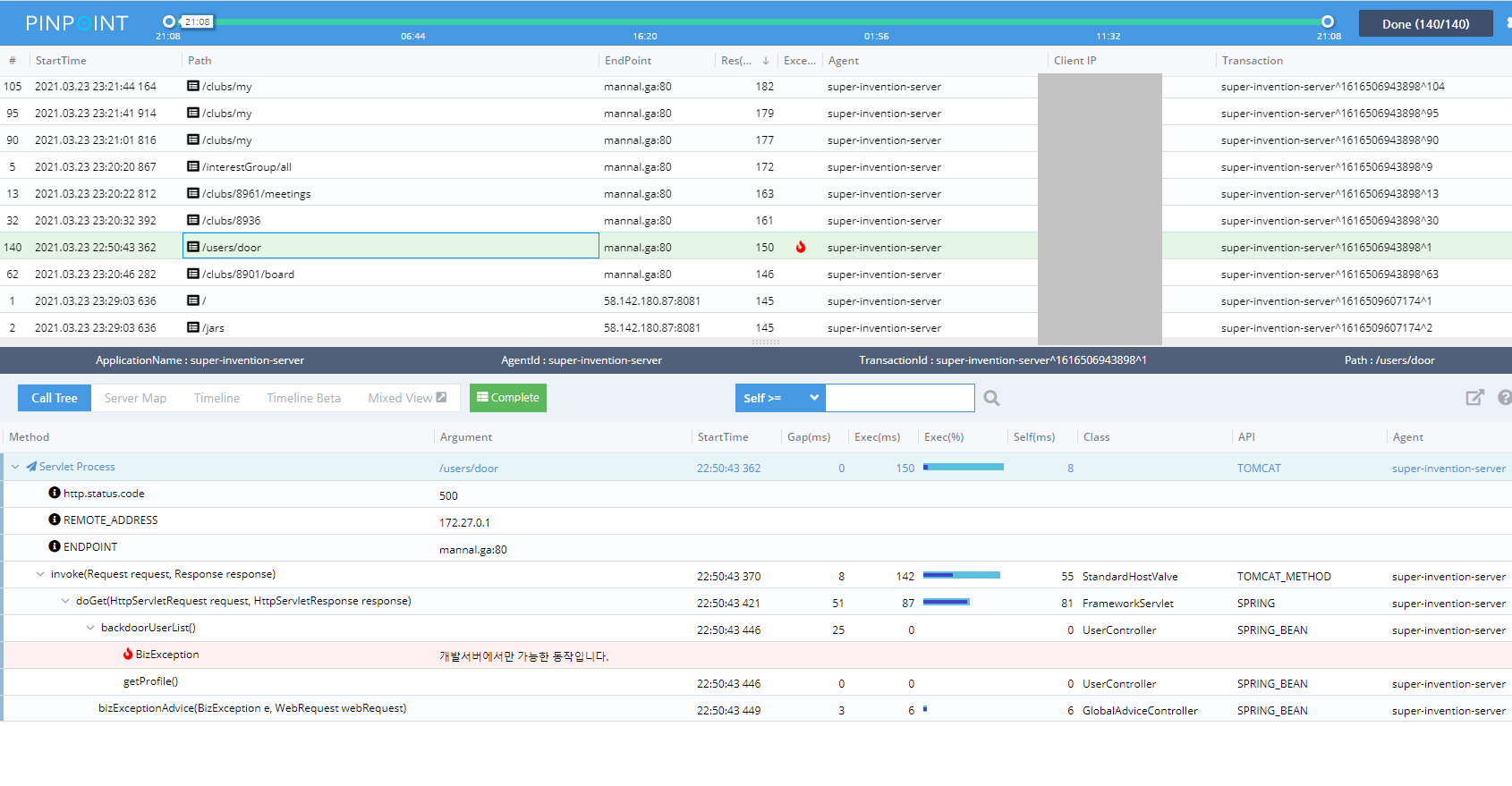
Task: Open the Self >= filter dropdown
Action: click(780, 398)
